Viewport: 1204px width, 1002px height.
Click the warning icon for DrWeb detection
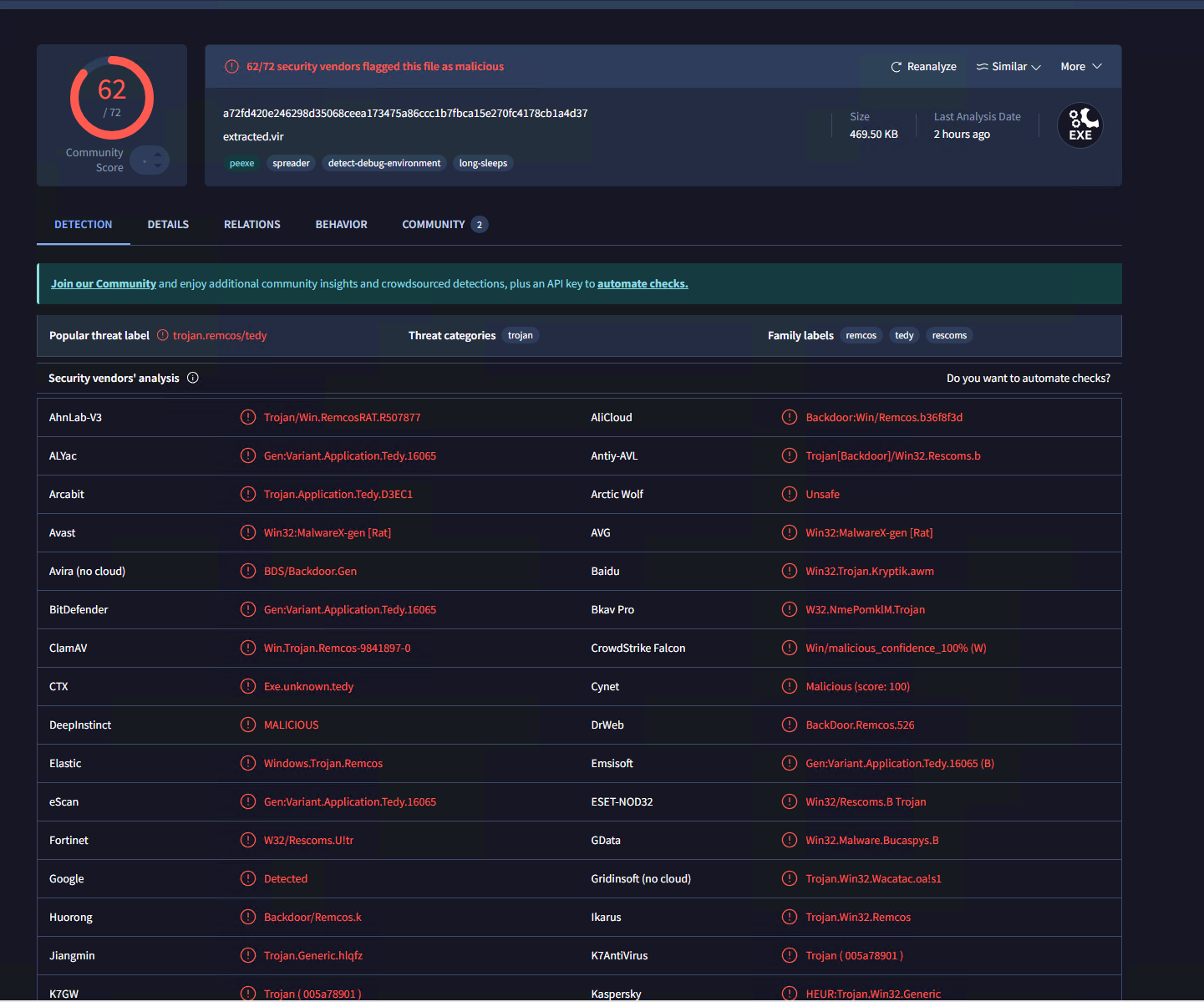tap(790, 725)
